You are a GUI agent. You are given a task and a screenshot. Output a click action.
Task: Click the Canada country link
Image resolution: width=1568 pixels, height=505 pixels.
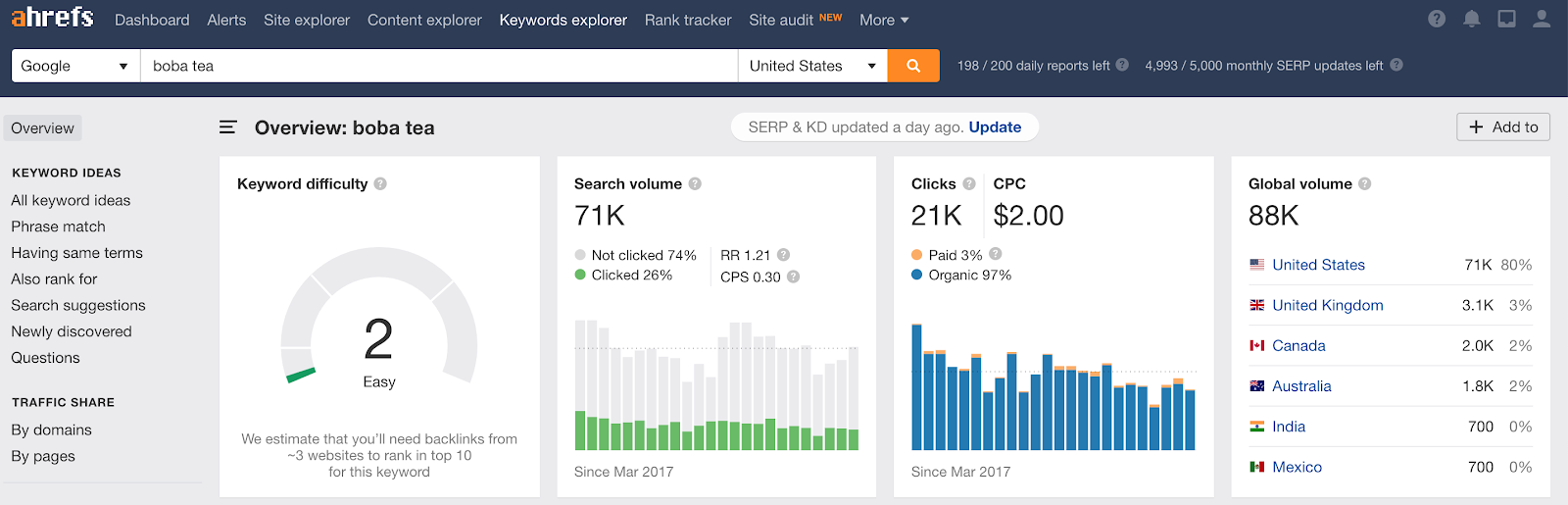[x=1298, y=345]
